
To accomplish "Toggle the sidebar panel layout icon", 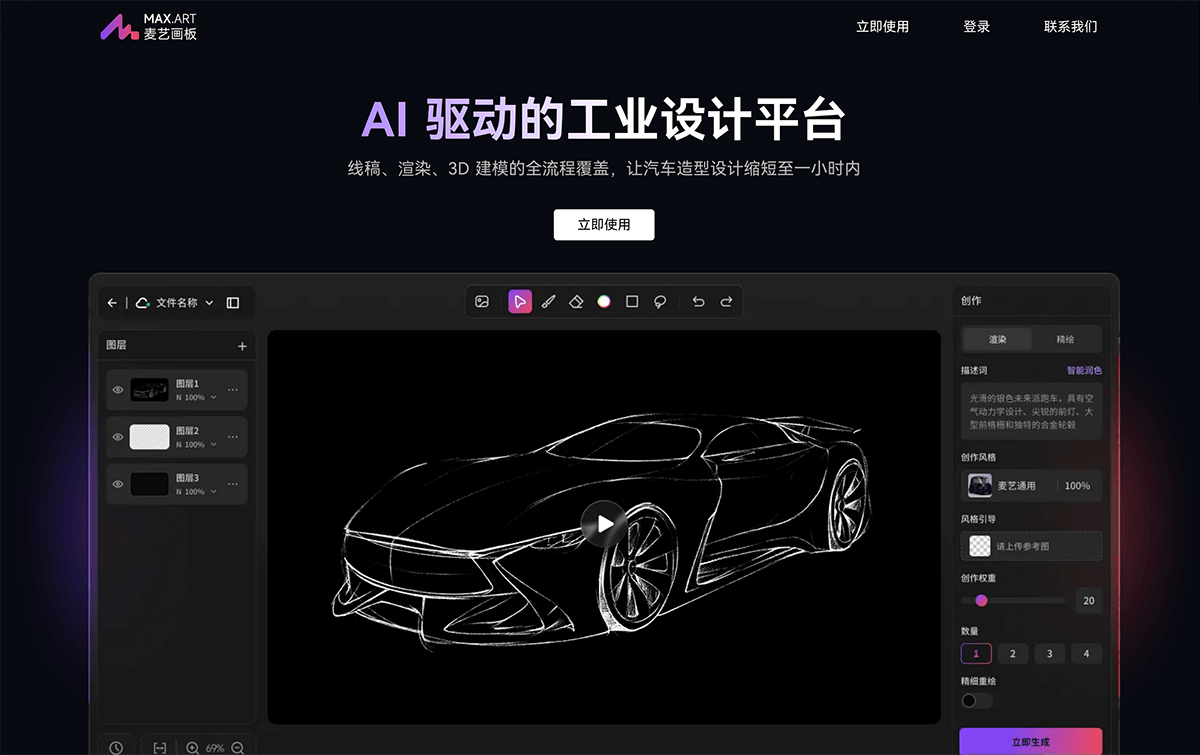I will coord(233,303).
